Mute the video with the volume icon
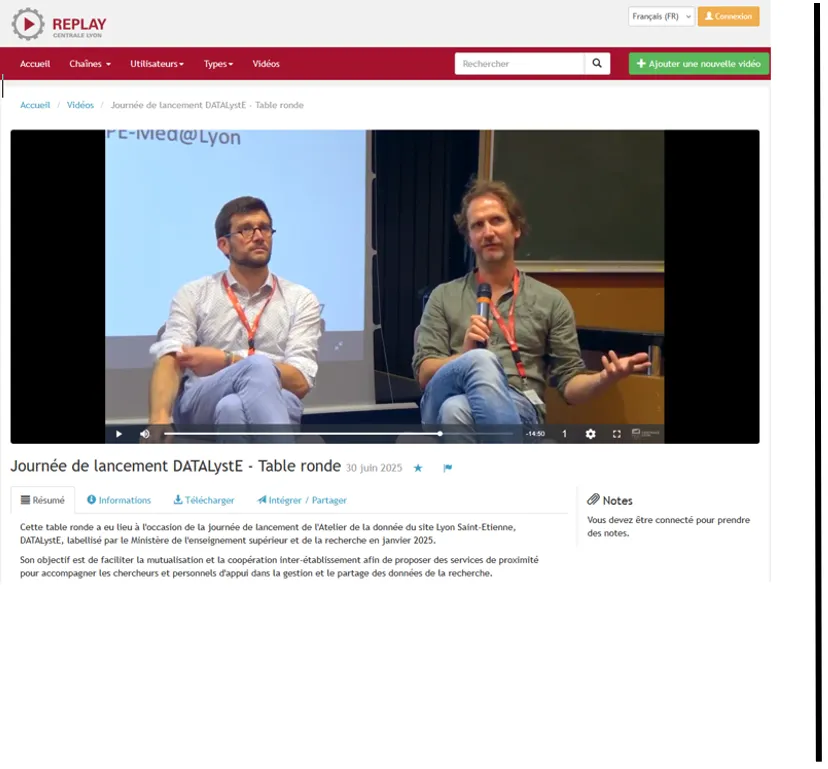Screen dimensions: 828x769 [x=145, y=434]
